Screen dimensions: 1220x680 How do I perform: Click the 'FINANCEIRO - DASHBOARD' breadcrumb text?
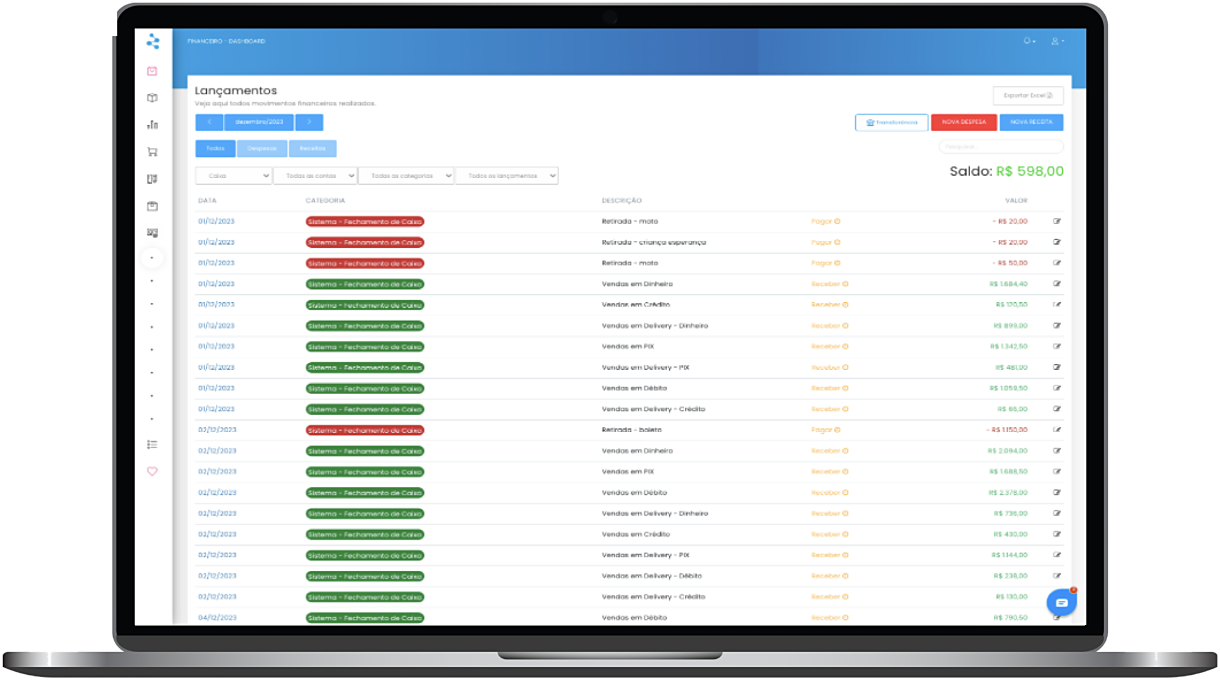pyautogui.click(x=226, y=41)
